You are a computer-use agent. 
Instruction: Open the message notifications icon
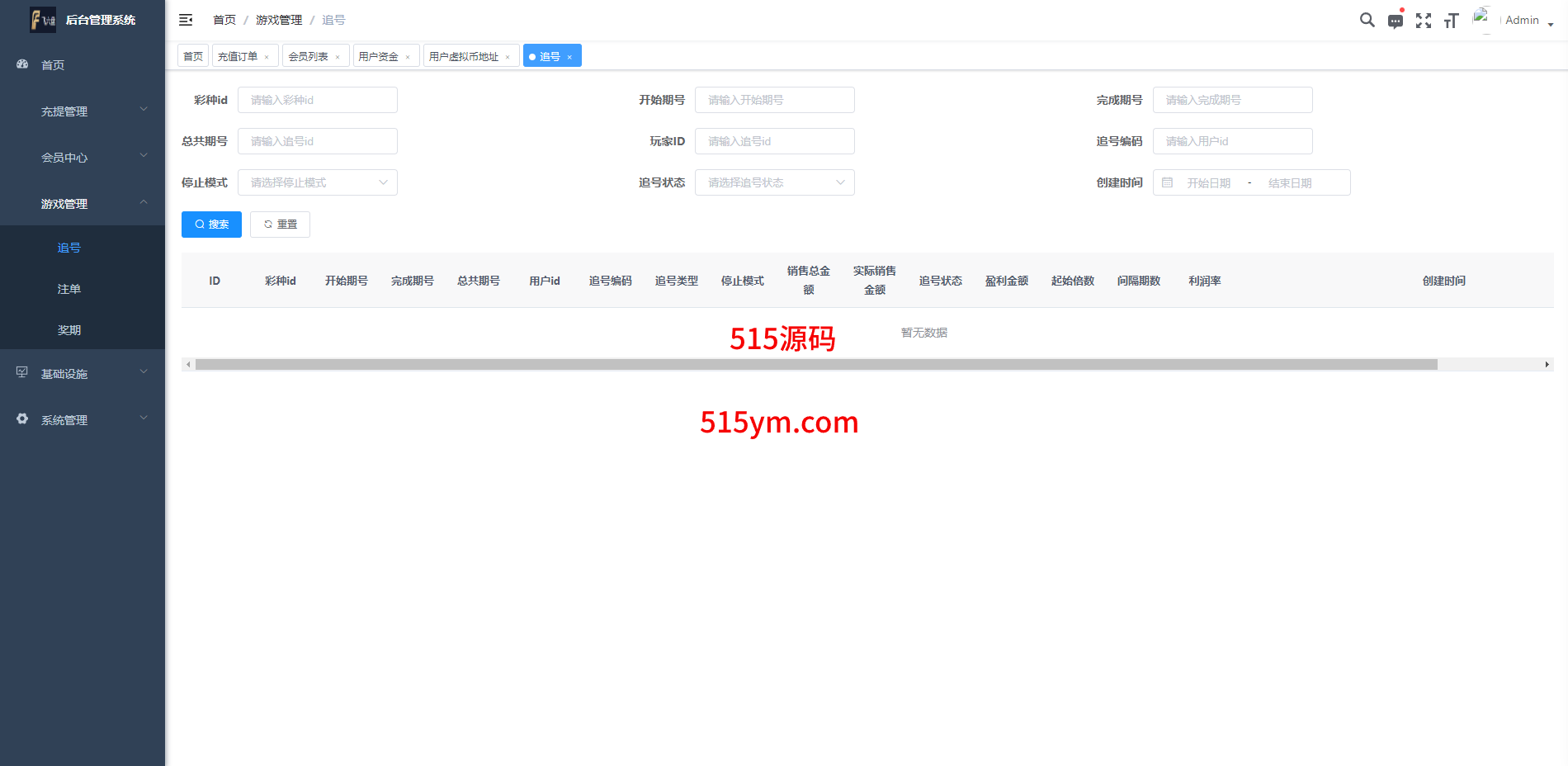pyautogui.click(x=1395, y=21)
